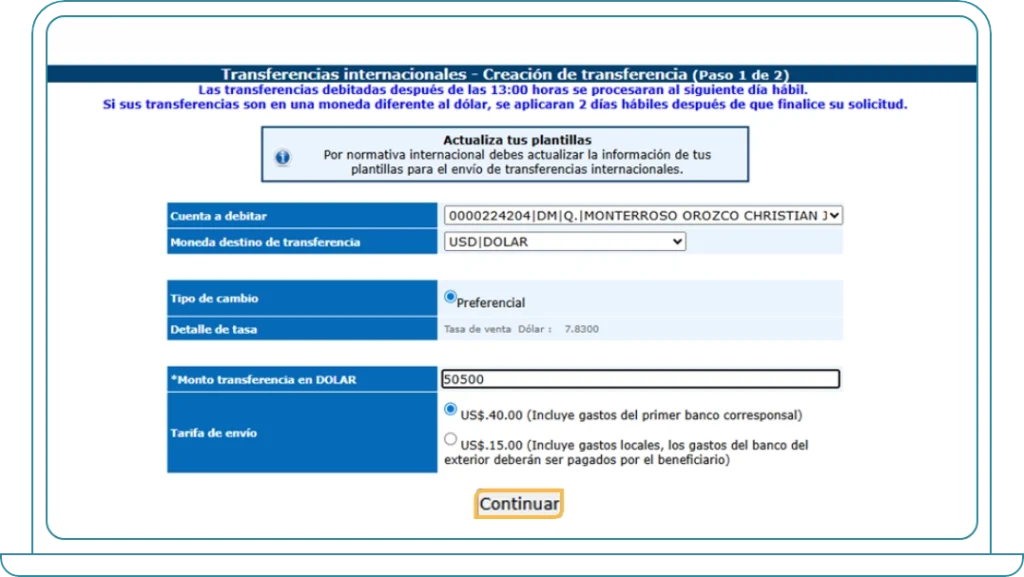
Task: Click the Monto transferencia en DOLAR label
Action: point(300,379)
